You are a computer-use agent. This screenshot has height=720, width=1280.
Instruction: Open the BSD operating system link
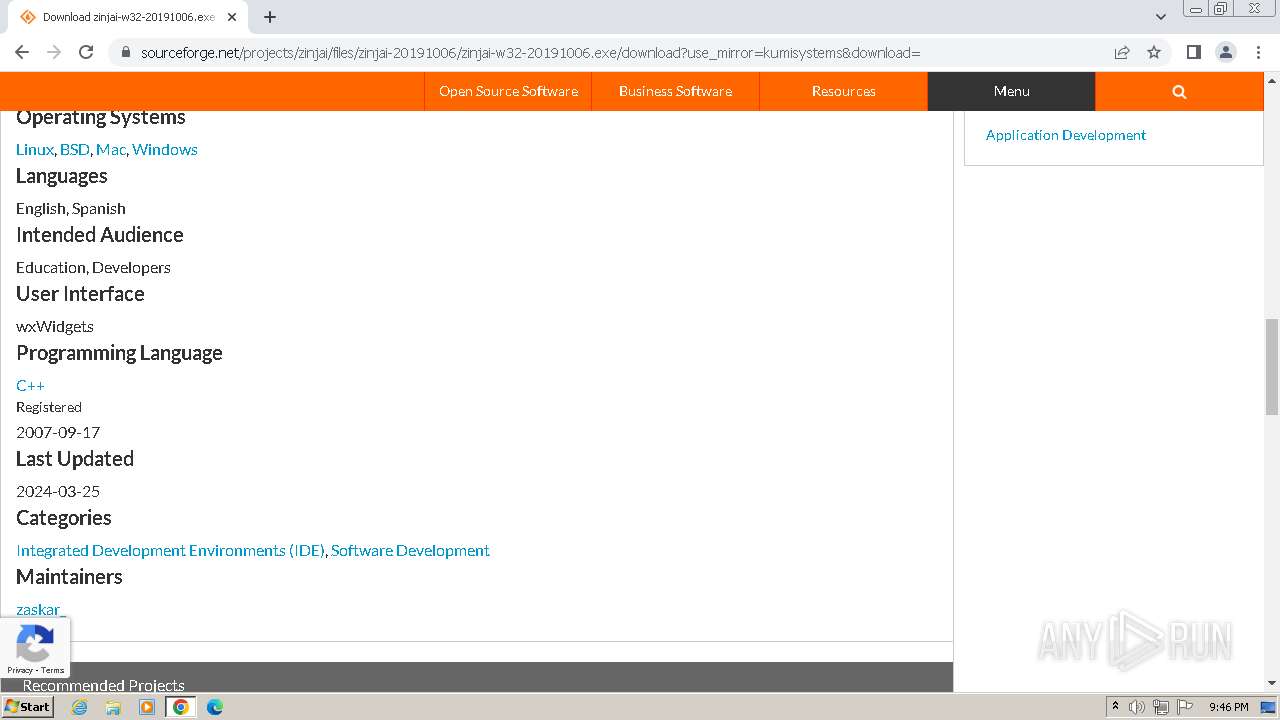[74, 149]
